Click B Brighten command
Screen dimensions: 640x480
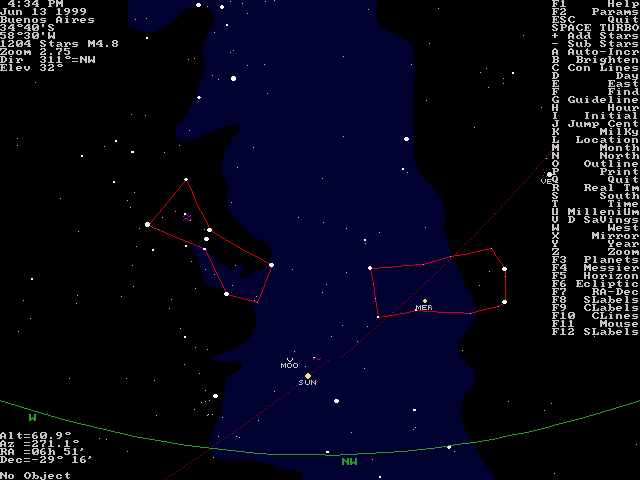click(x=596, y=60)
